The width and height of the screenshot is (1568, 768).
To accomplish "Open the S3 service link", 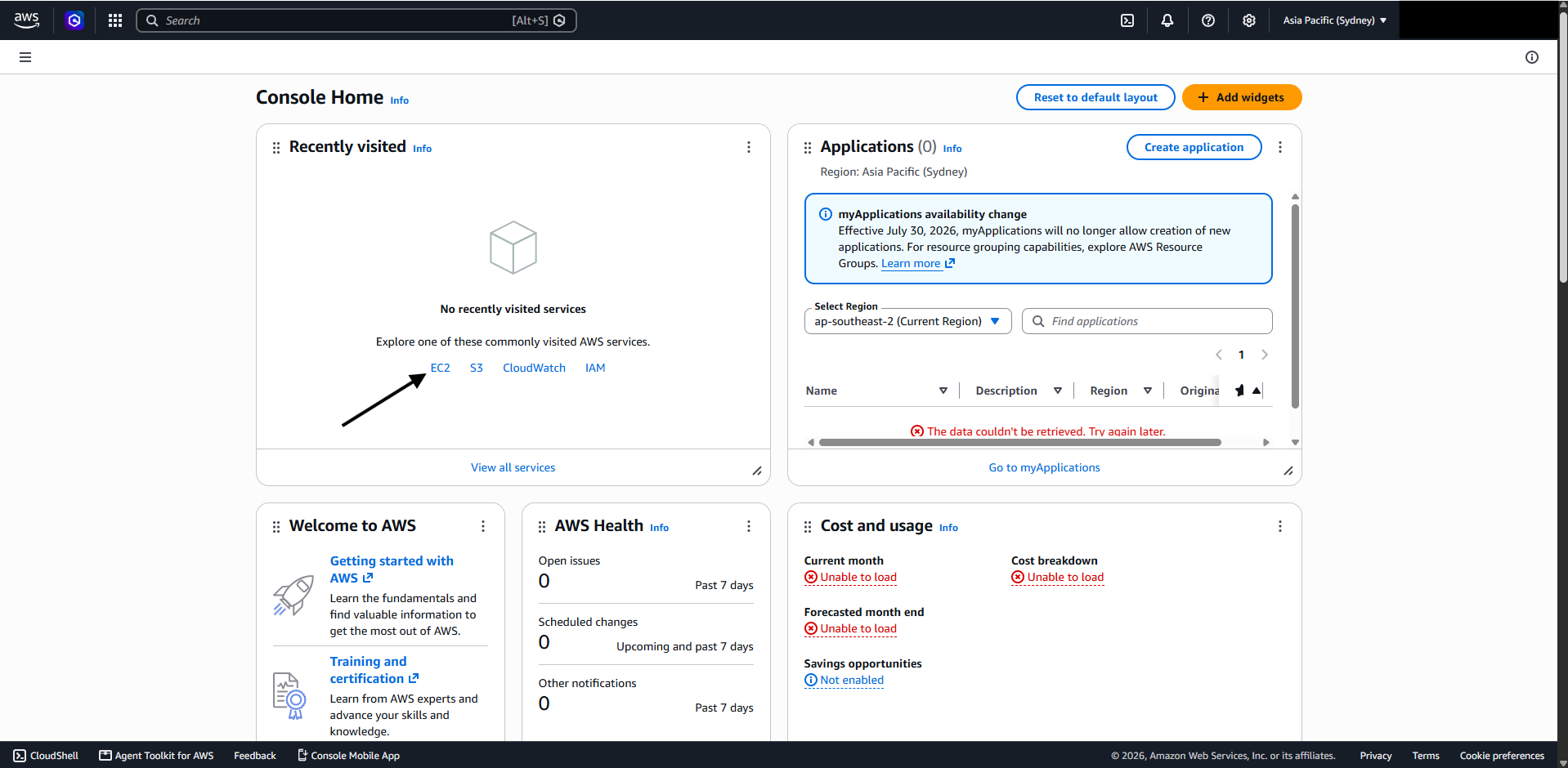I will [x=477, y=368].
